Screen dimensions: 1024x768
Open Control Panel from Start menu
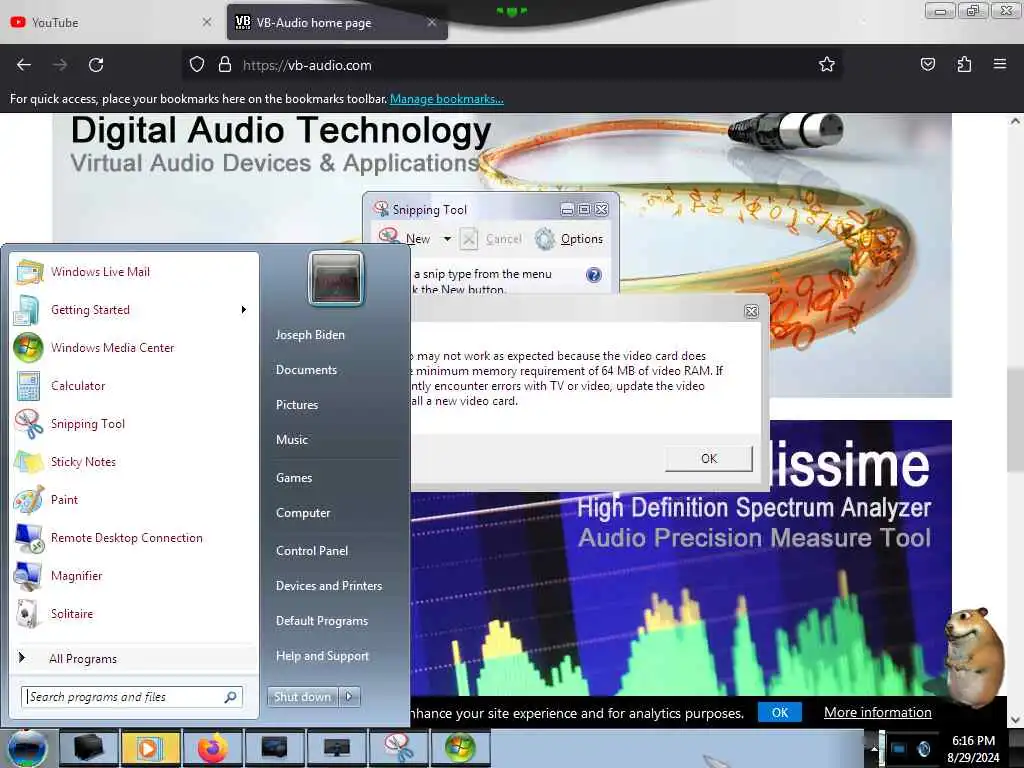click(x=312, y=551)
